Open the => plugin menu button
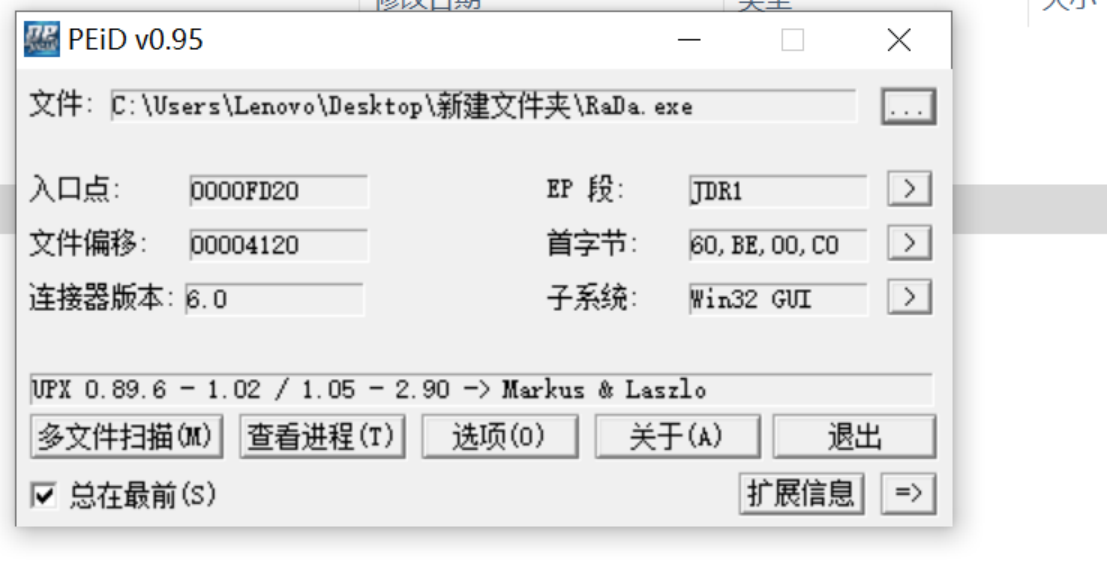The height and width of the screenshot is (582, 1107). (909, 493)
